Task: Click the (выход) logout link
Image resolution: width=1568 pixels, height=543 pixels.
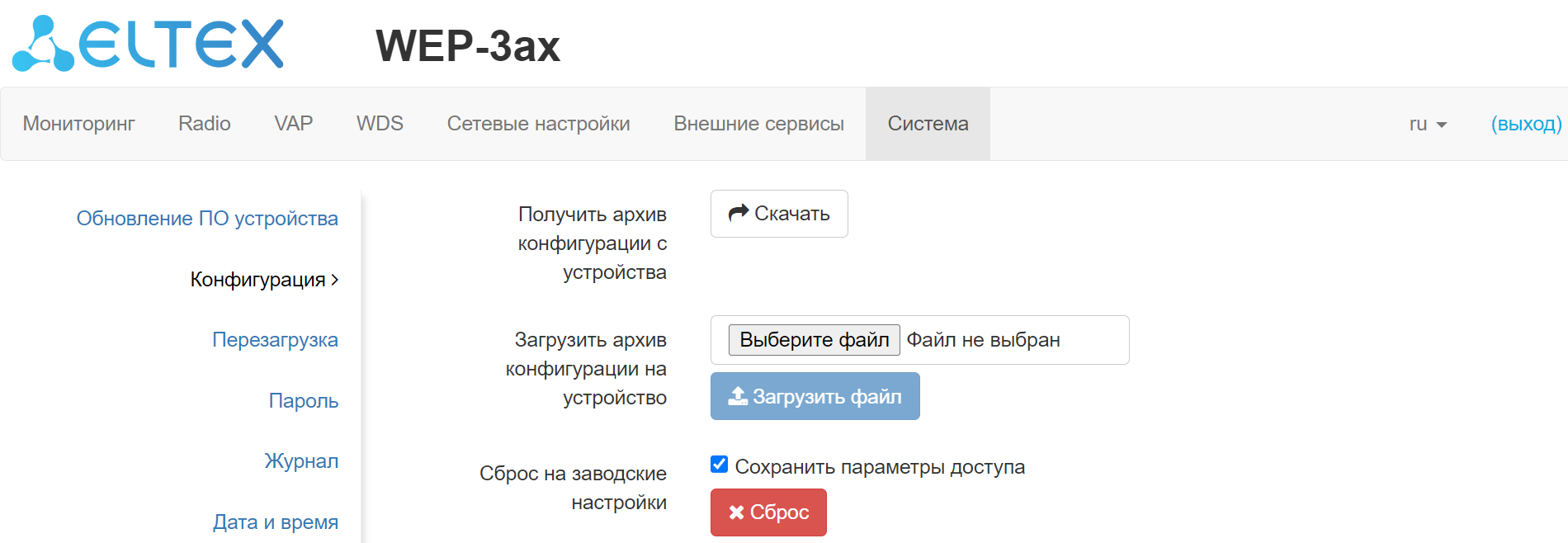Action: pyautogui.click(x=1526, y=124)
